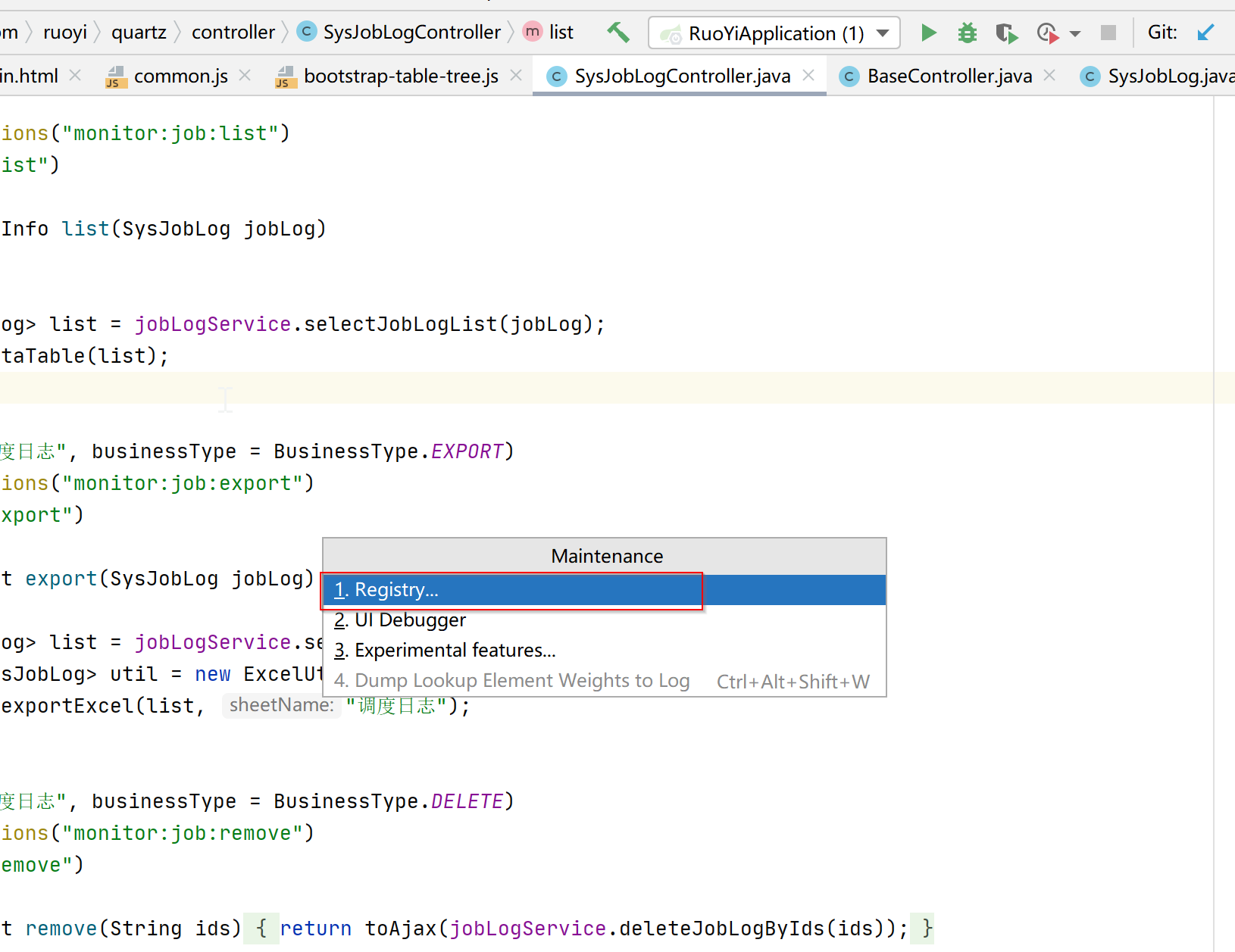Viewport: 1235px width, 952px height.
Task: Click the BaseController.java class icon
Action: 849,76
